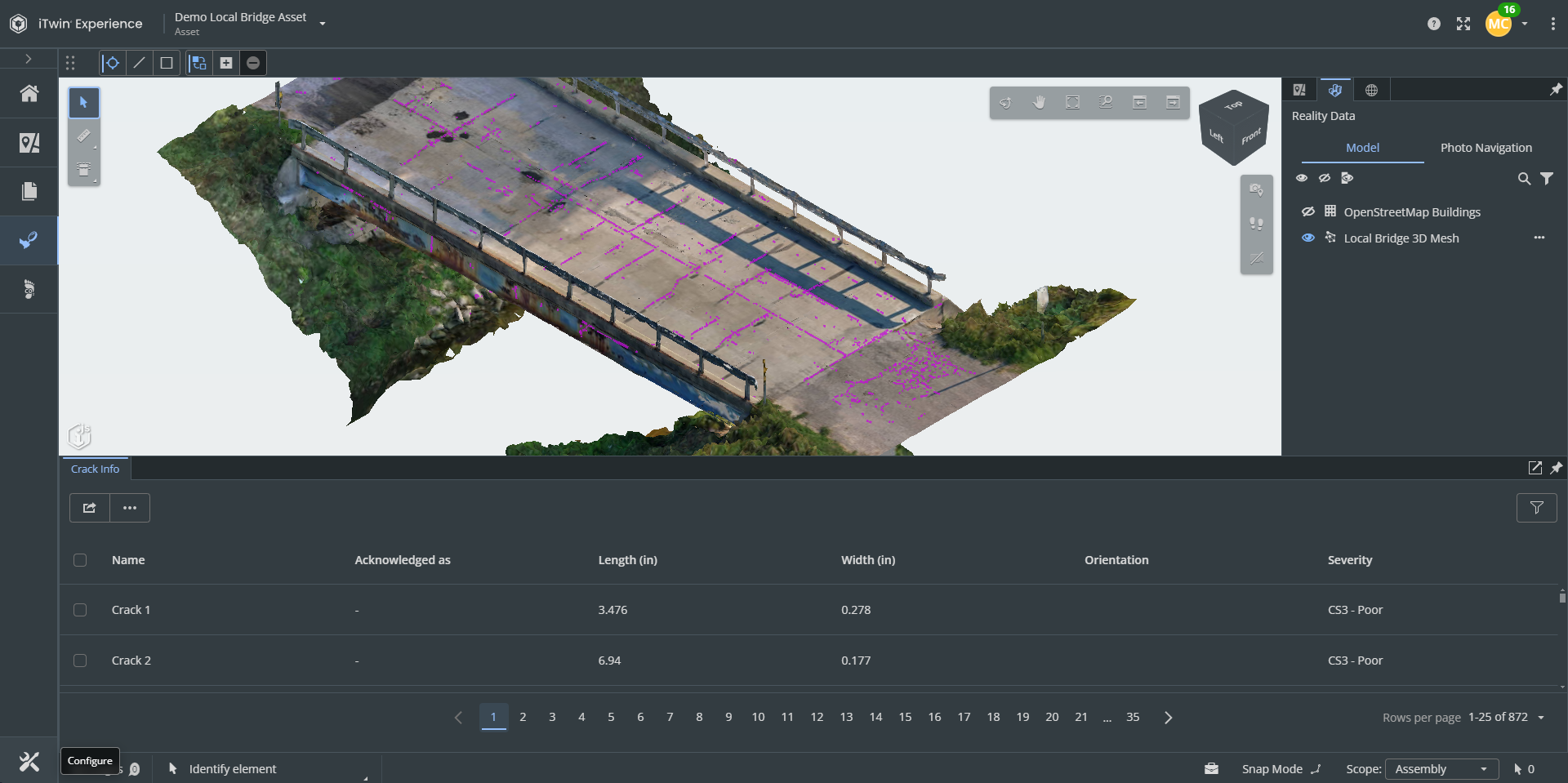Activate the pan hand view tool

tap(1039, 102)
